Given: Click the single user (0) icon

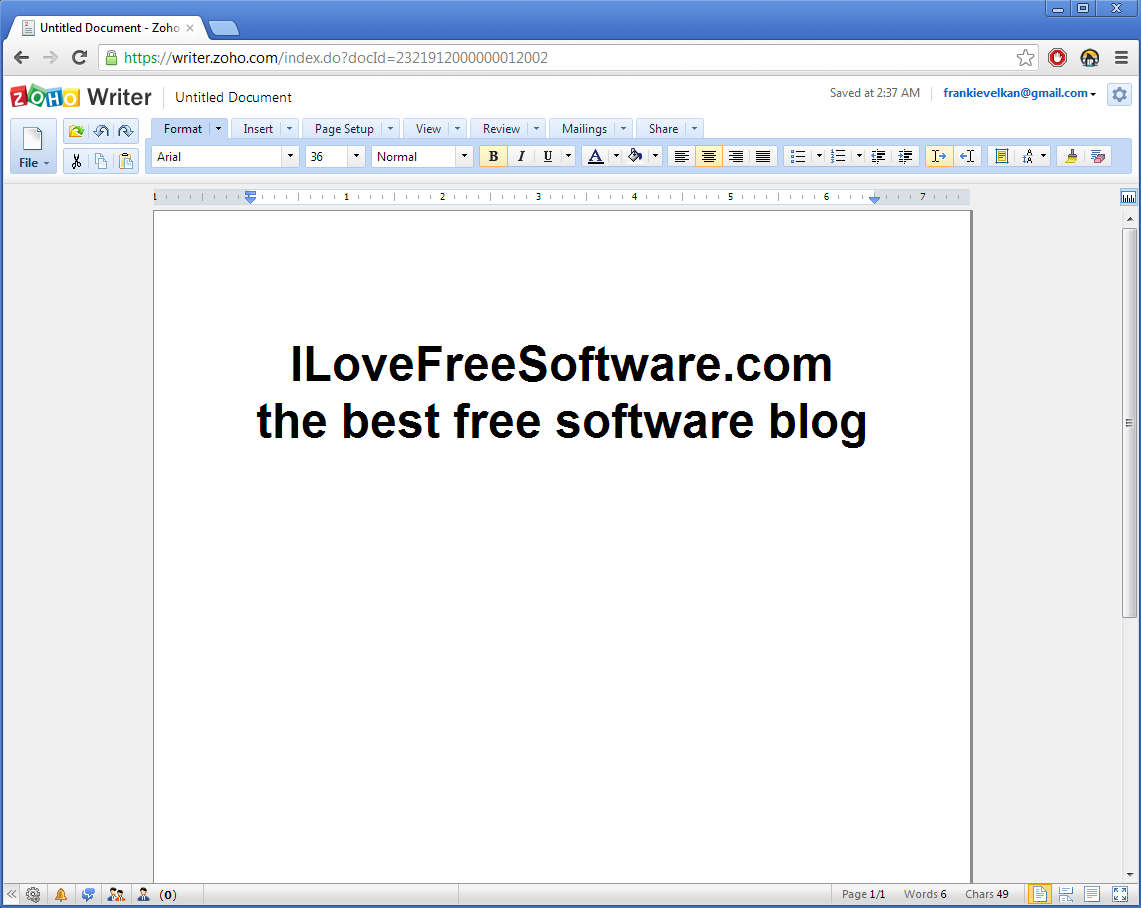Looking at the screenshot, I should point(143,894).
